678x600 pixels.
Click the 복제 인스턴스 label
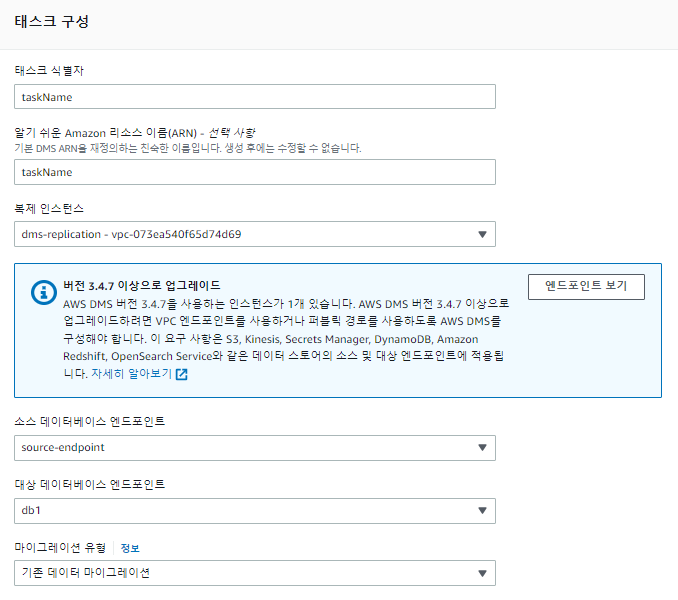pos(49,209)
